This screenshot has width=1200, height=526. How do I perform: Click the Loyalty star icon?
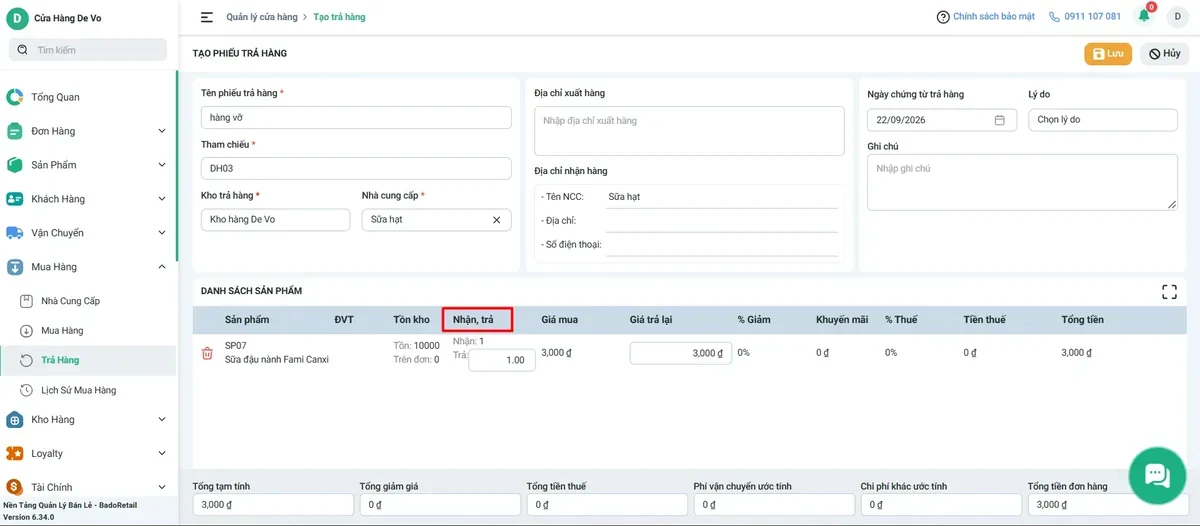click(15, 454)
